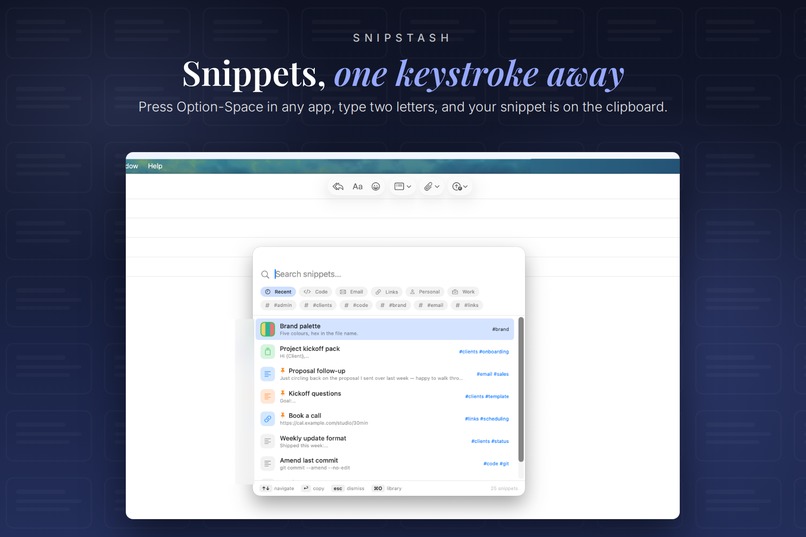Click the Brand palette color stripes thumbnail
Screen dimensions: 806x537
(x=267, y=329)
